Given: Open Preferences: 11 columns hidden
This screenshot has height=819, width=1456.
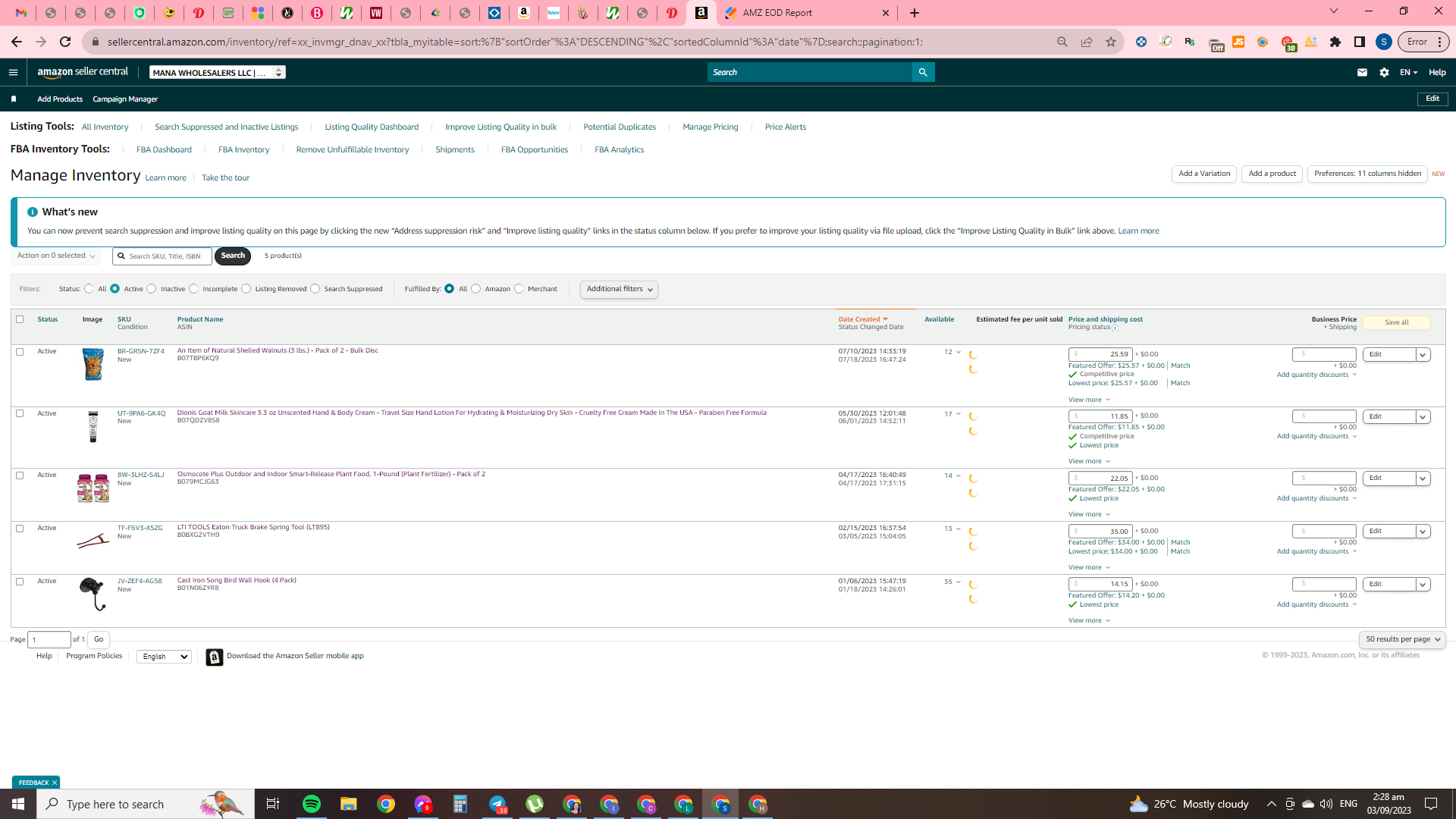Looking at the screenshot, I should click(1367, 174).
